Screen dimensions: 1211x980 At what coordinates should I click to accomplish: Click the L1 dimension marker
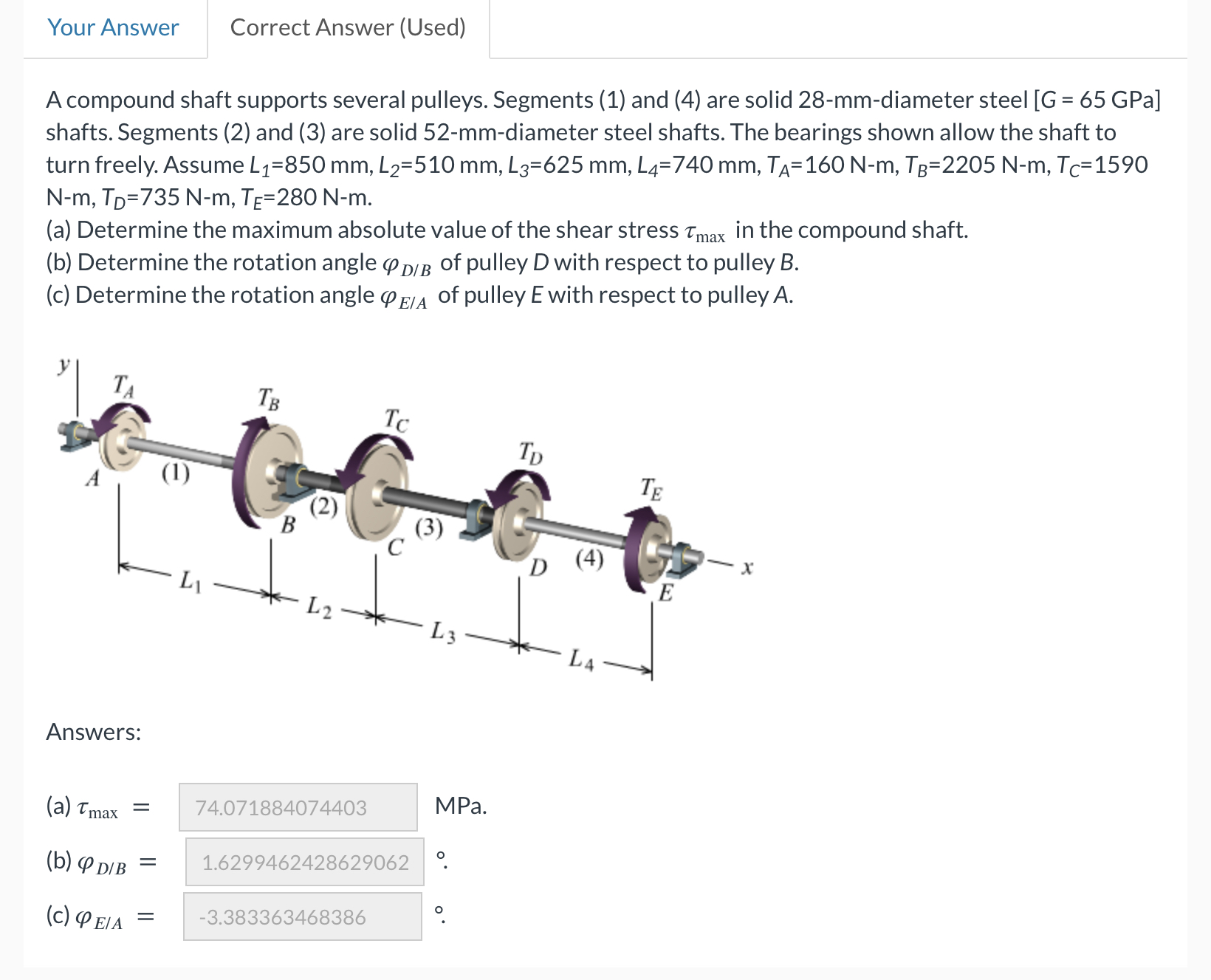click(x=191, y=583)
